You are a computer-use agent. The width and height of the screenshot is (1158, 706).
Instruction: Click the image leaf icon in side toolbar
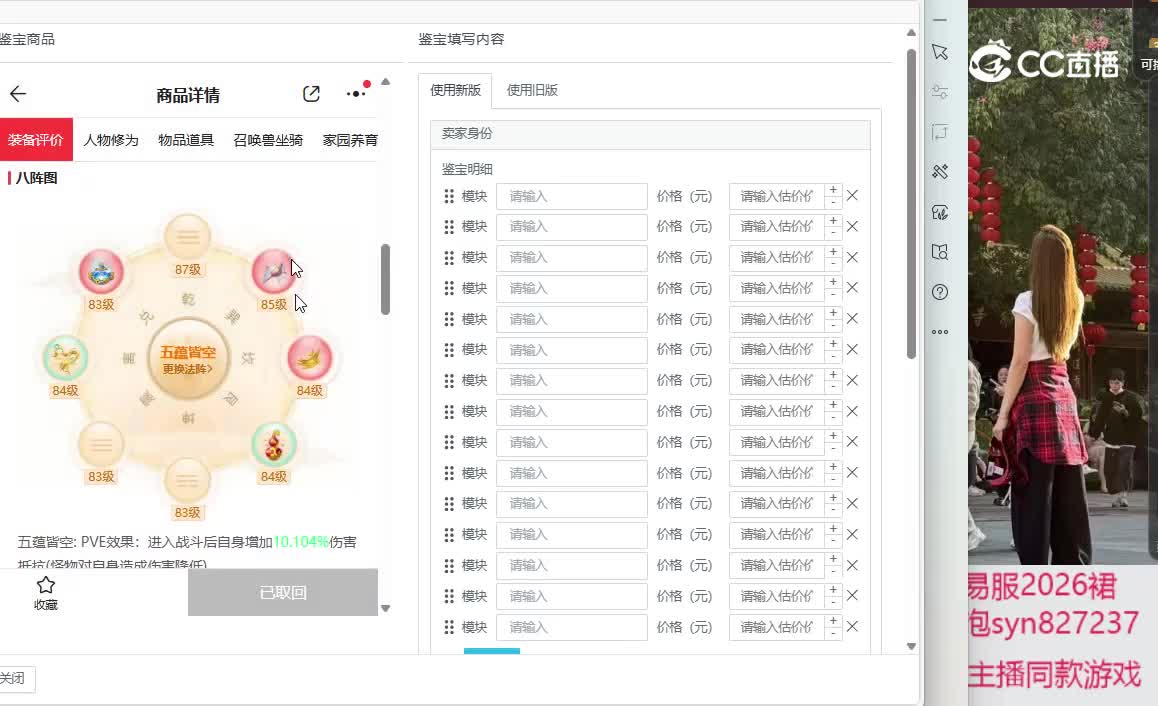pos(939,213)
